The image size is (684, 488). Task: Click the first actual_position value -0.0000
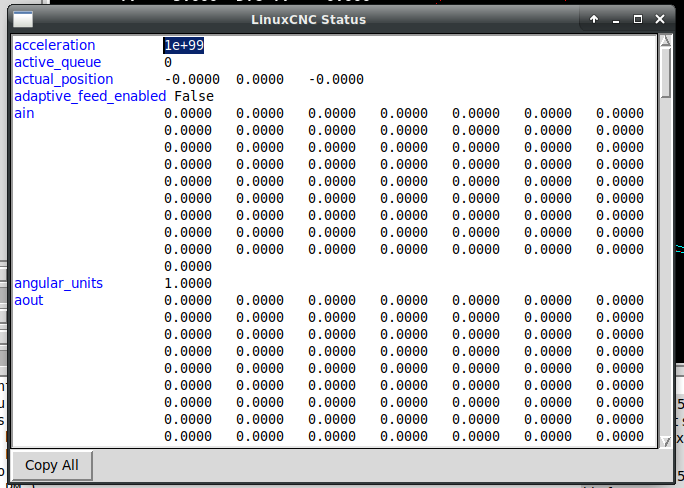[192, 79]
